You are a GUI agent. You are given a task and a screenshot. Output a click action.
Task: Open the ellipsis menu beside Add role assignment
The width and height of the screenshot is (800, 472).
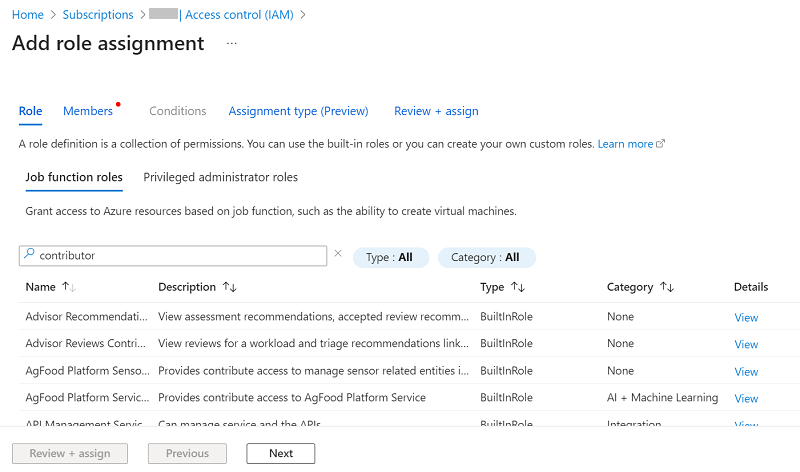(232, 44)
